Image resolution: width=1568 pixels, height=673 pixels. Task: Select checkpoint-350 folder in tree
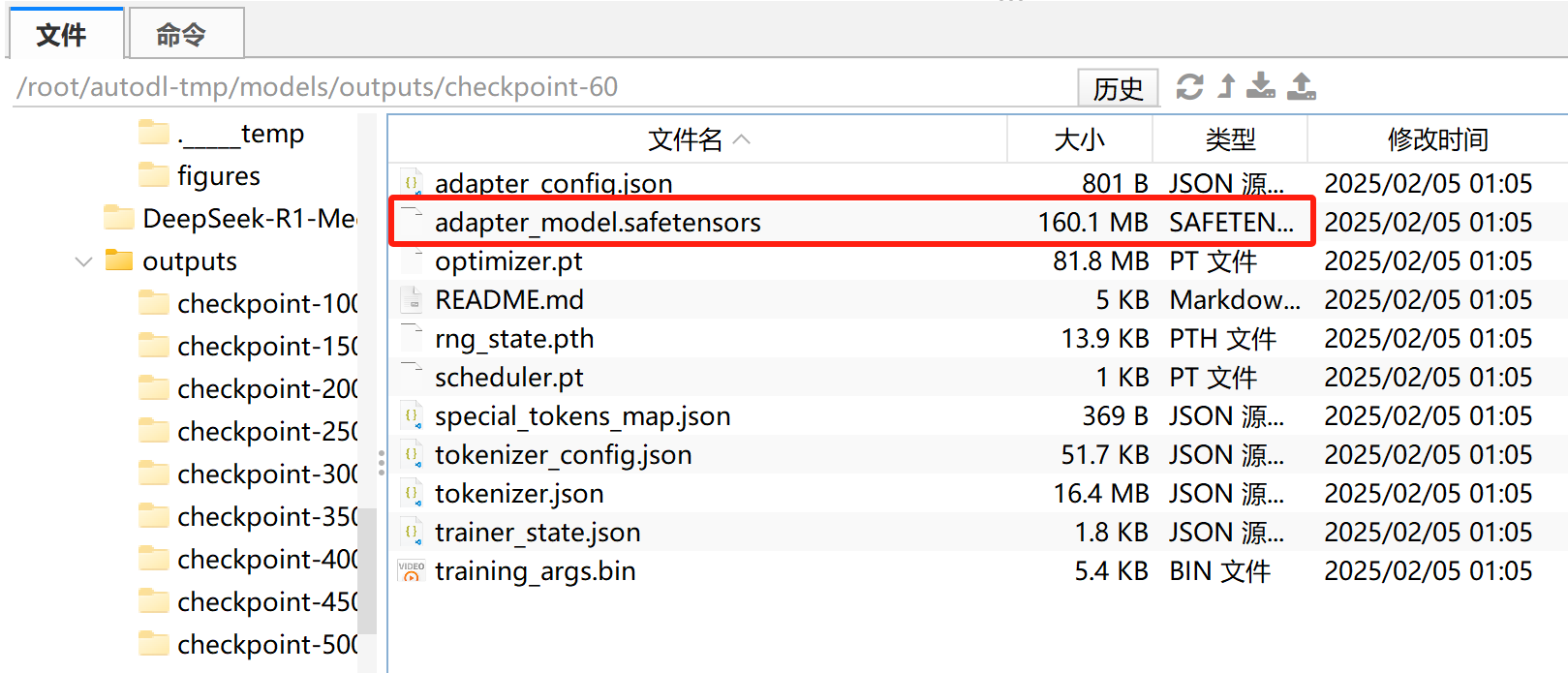click(268, 517)
